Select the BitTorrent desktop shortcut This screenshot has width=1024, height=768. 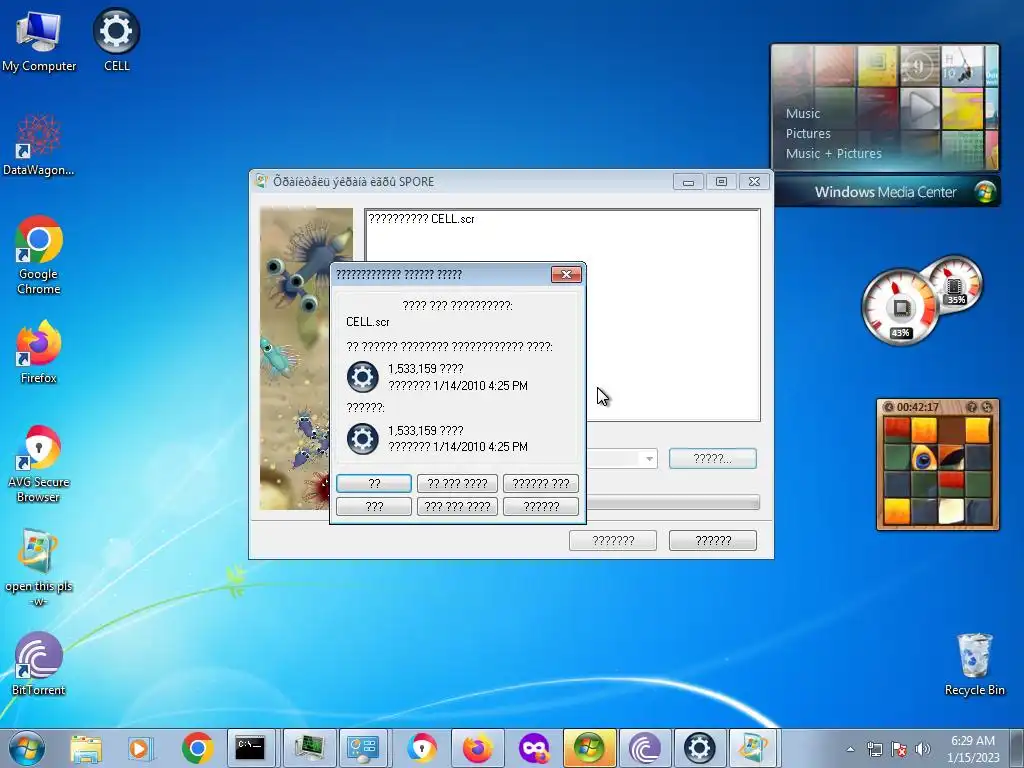39,664
